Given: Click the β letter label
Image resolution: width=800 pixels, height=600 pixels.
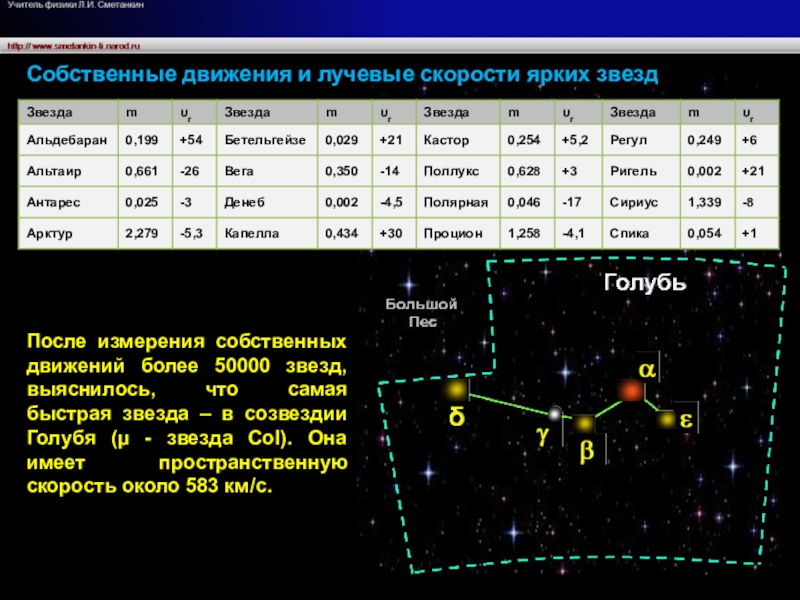Looking at the screenshot, I should coord(587,451).
